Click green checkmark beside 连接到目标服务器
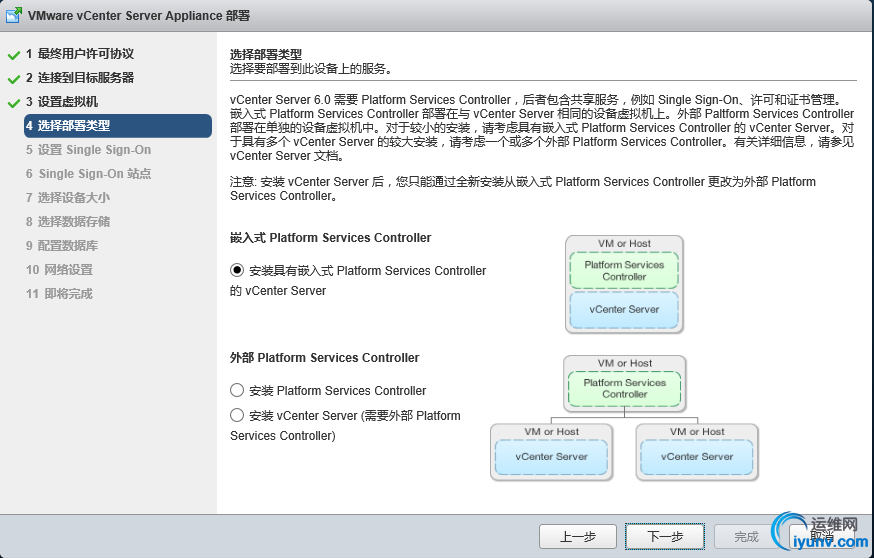The width and height of the screenshot is (874, 558). coord(13,79)
